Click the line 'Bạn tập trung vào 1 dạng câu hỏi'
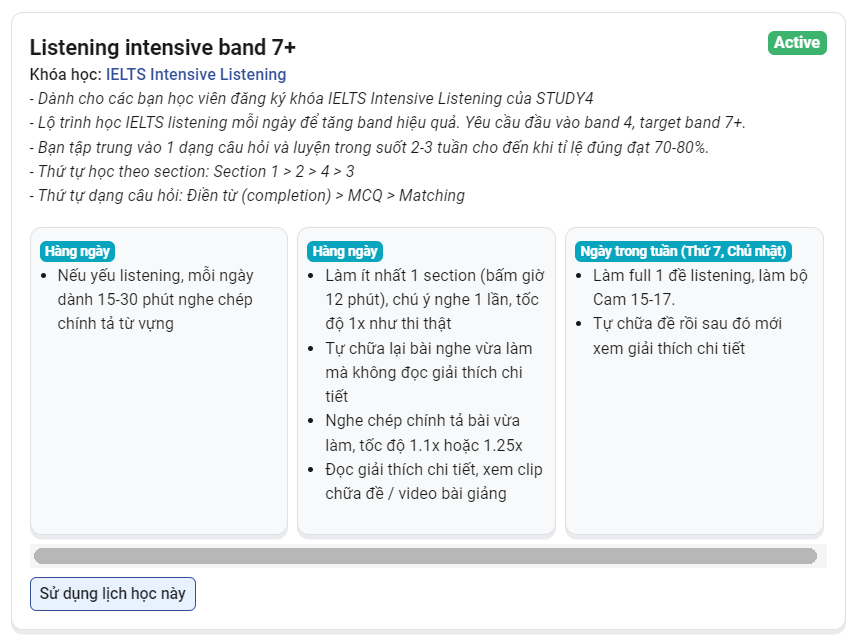This screenshot has height=642, width=857. tap(369, 147)
